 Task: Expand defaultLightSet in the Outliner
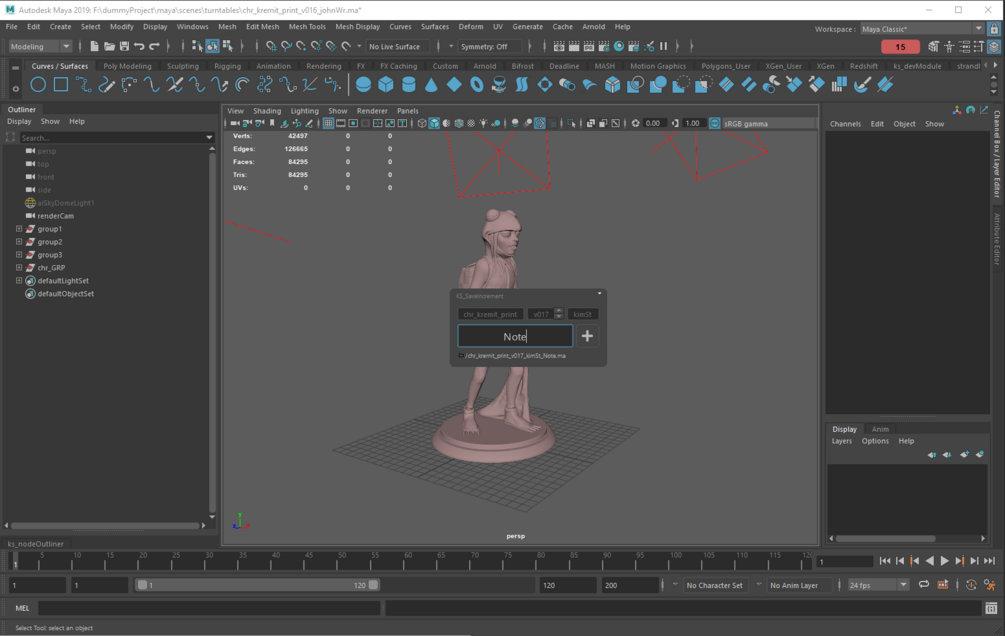coord(19,280)
